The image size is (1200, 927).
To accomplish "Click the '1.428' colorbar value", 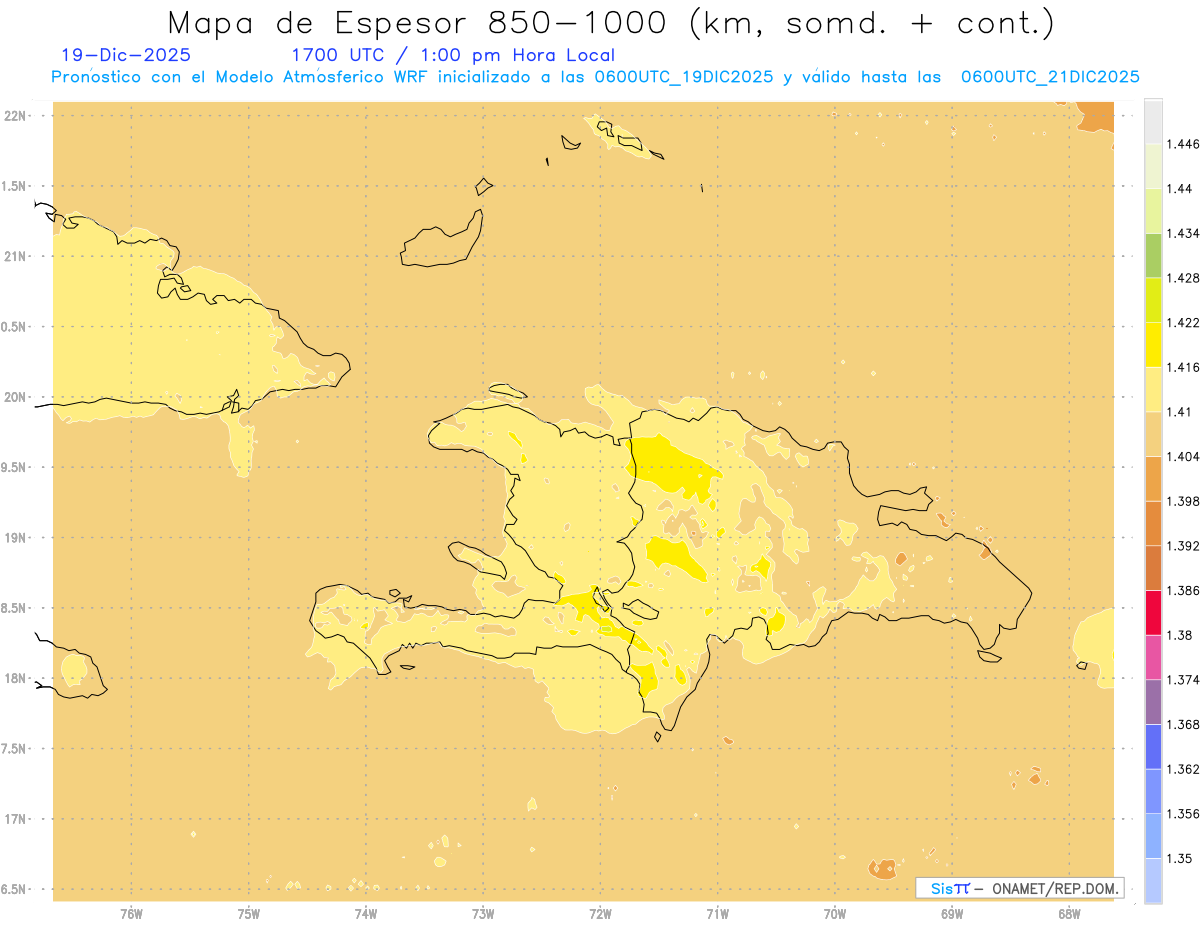I will tap(1183, 278).
